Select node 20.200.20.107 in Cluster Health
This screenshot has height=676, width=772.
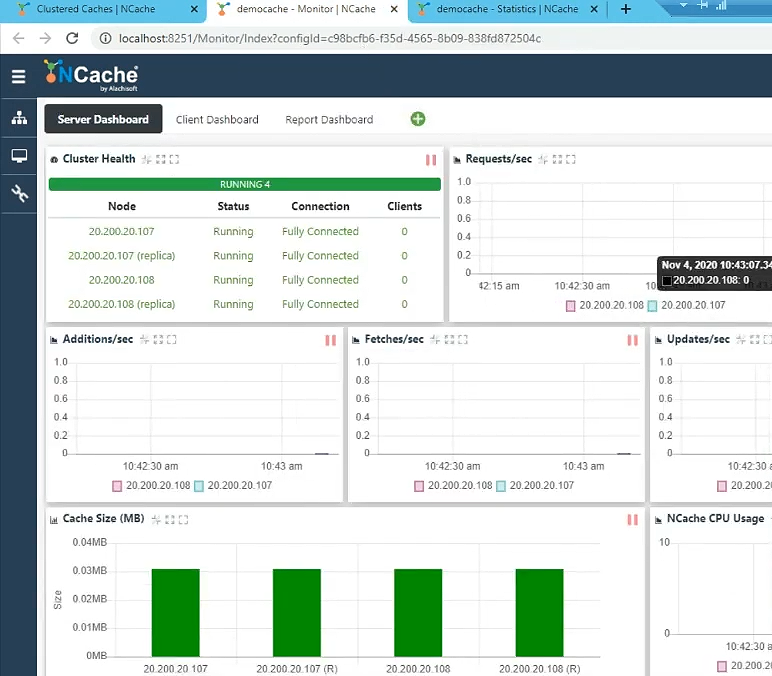pyautogui.click(x=122, y=231)
